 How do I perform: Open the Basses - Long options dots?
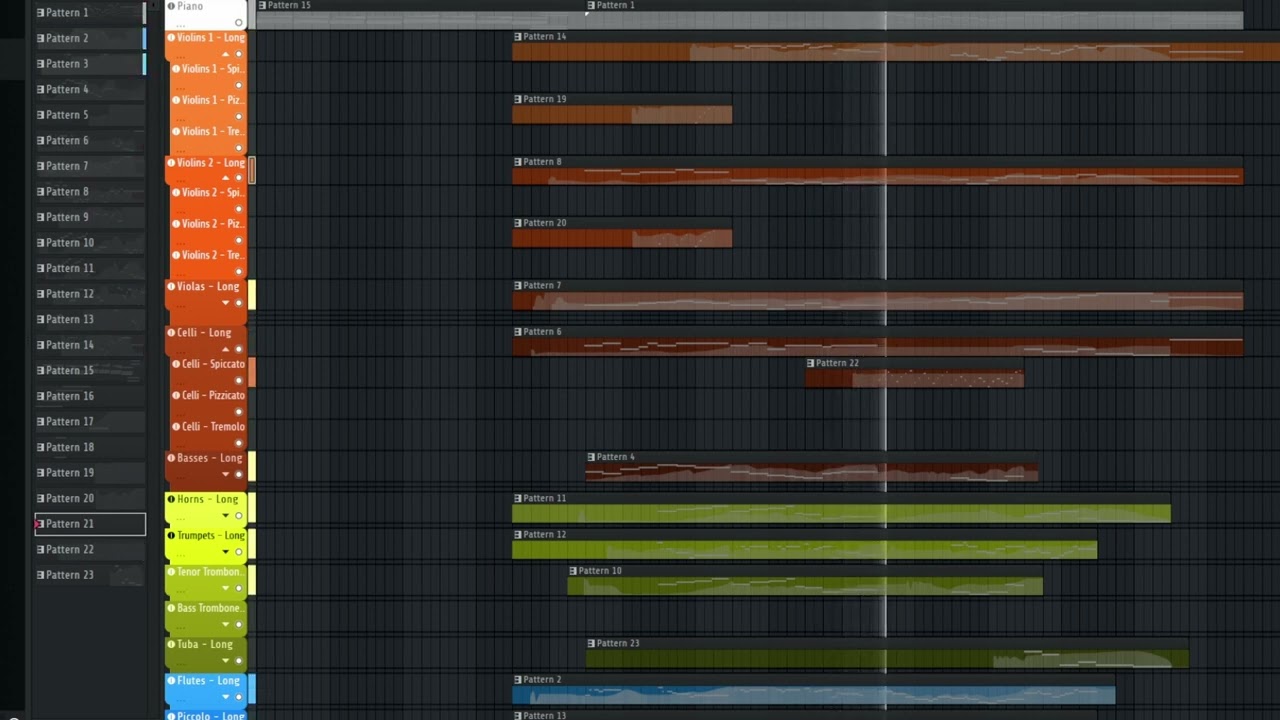pos(181,477)
